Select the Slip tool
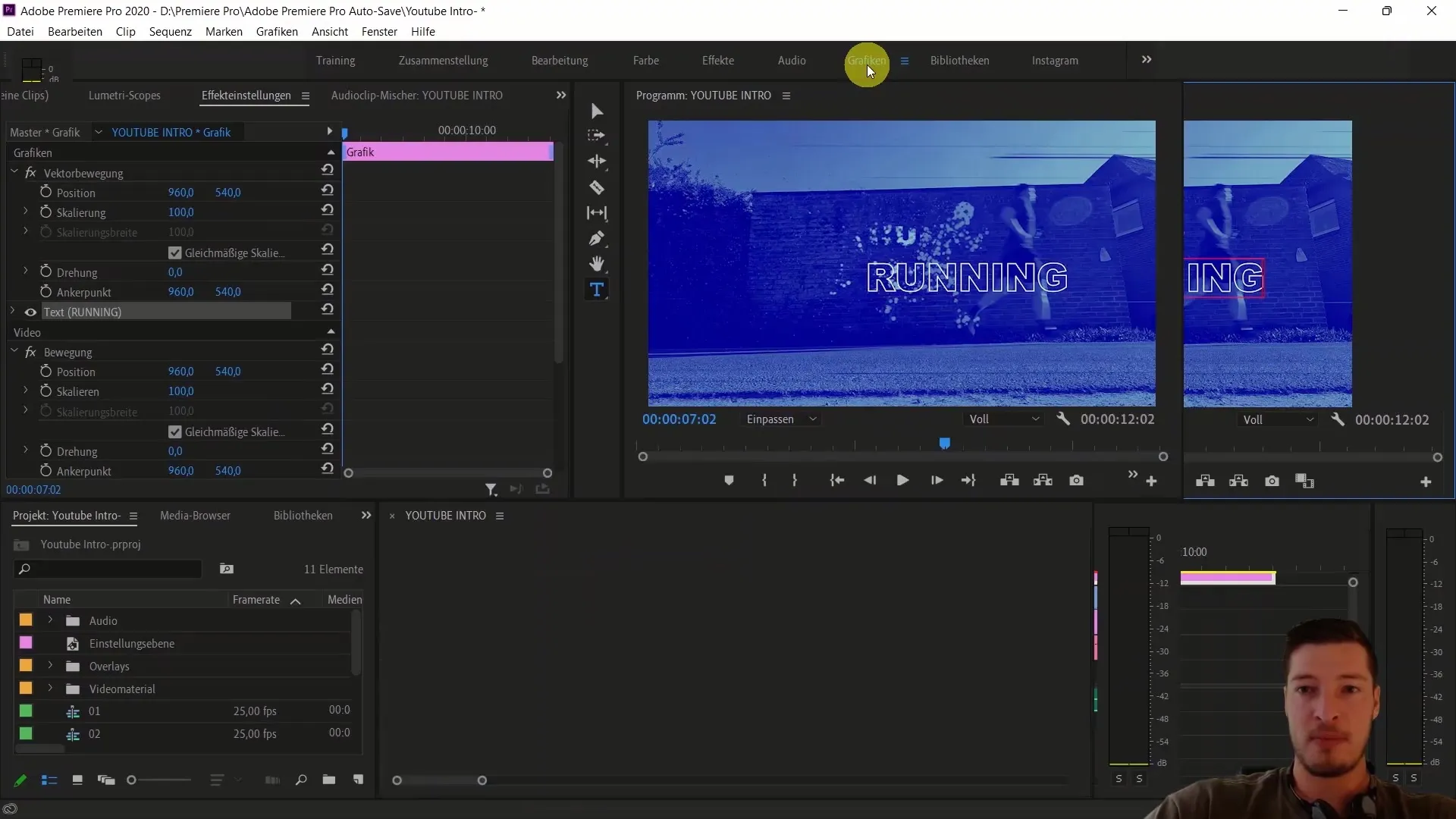The height and width of the screenshot is (819, 1456). coord(597,213)
